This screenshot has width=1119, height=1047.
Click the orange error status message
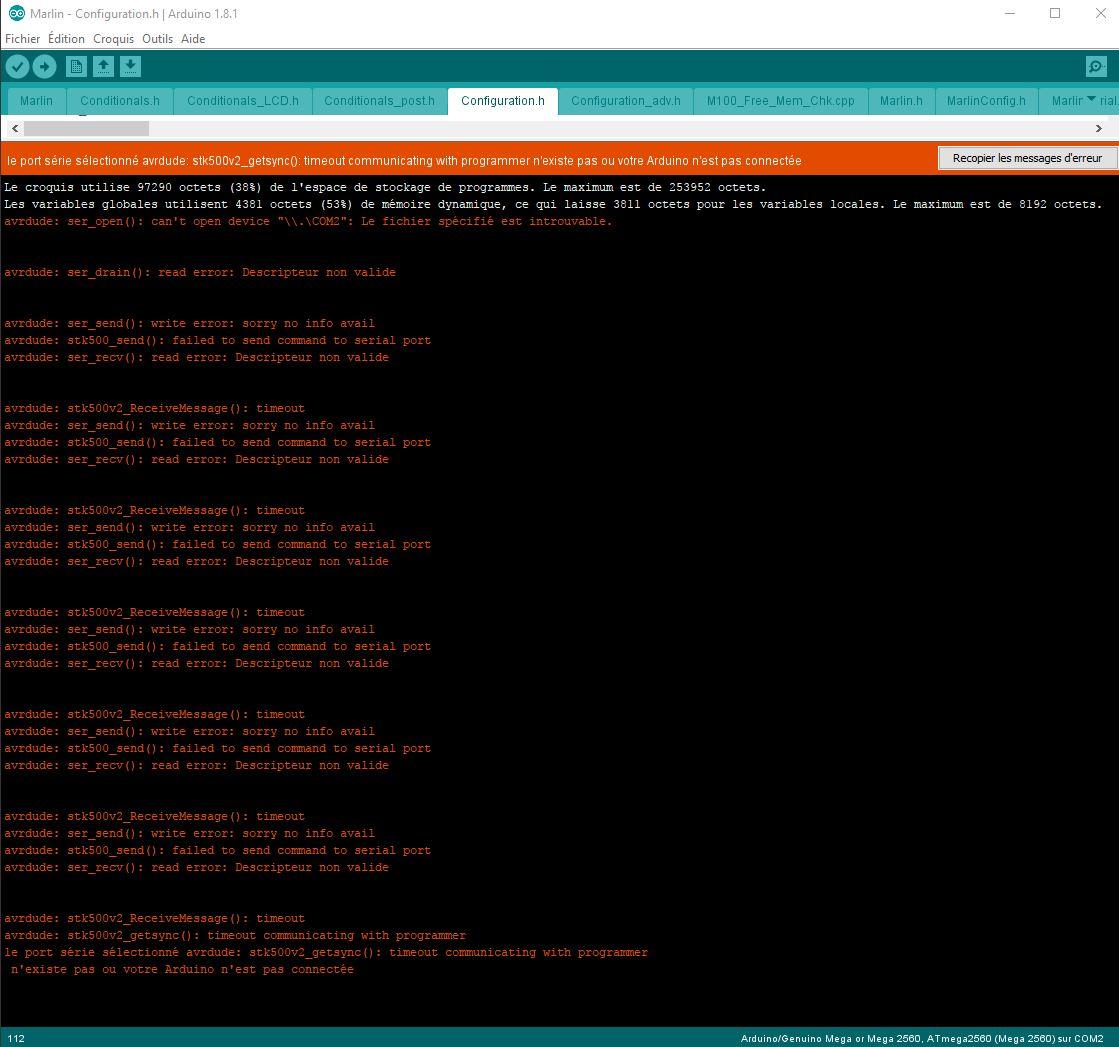coord(404,161)
